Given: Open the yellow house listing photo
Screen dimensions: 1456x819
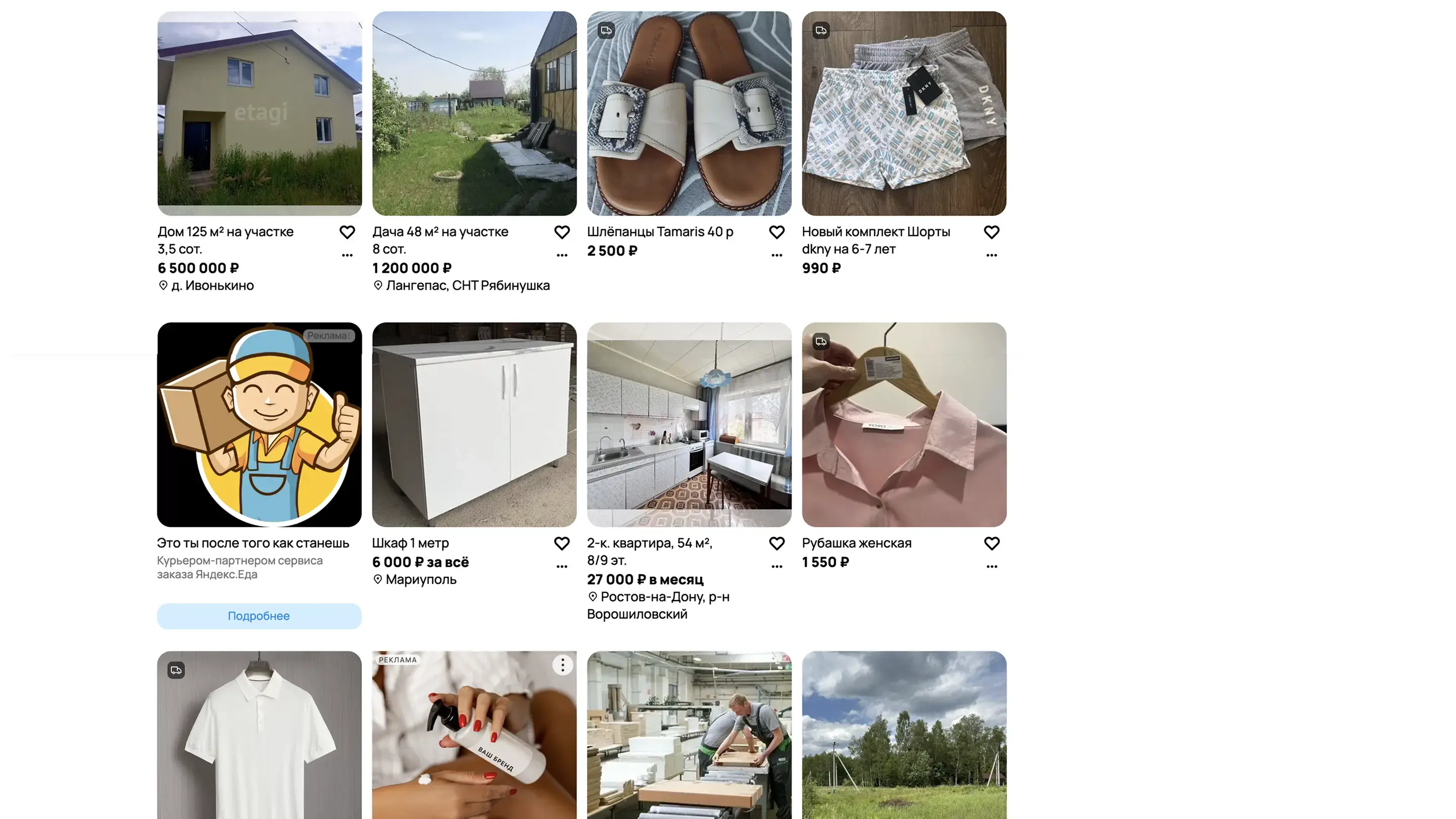Looking at the screenshot, I should coord(259,113).
